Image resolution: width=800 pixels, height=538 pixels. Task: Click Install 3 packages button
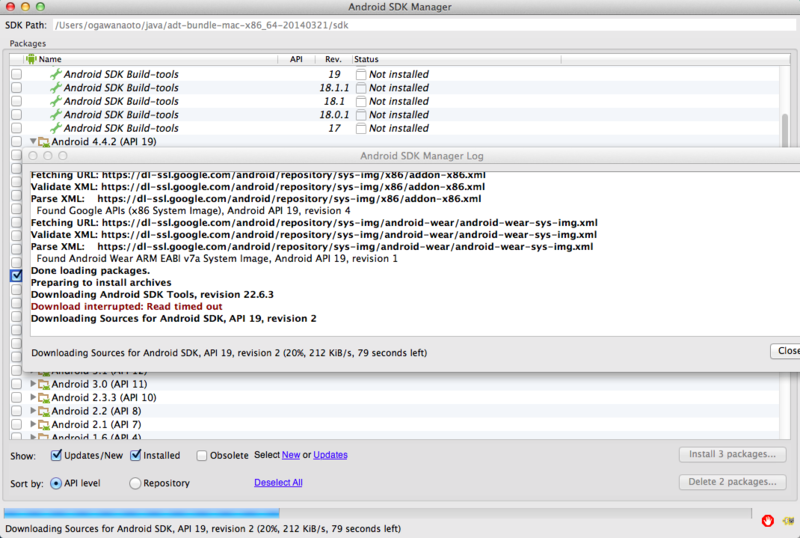point(732,454)
